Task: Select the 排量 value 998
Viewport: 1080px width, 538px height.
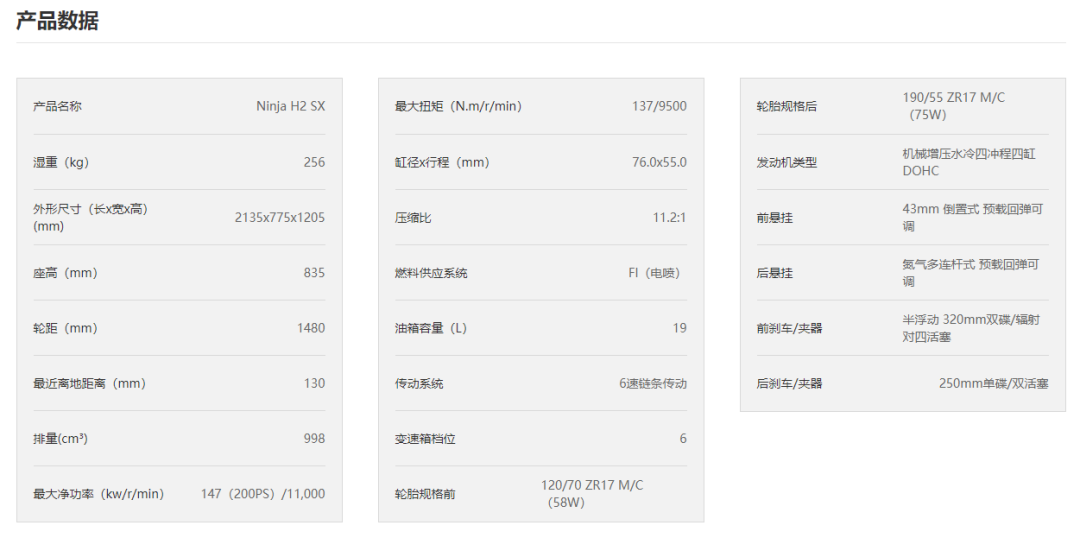Action: 314,438
